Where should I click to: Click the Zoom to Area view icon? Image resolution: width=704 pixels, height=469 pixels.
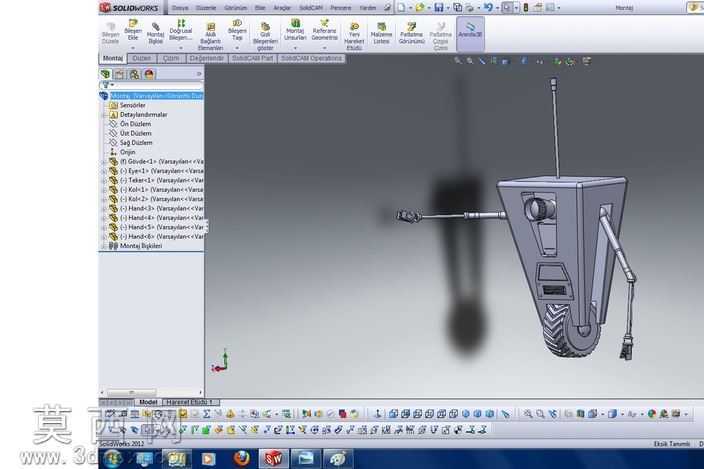pyautogui.click(x=470, y=61)
